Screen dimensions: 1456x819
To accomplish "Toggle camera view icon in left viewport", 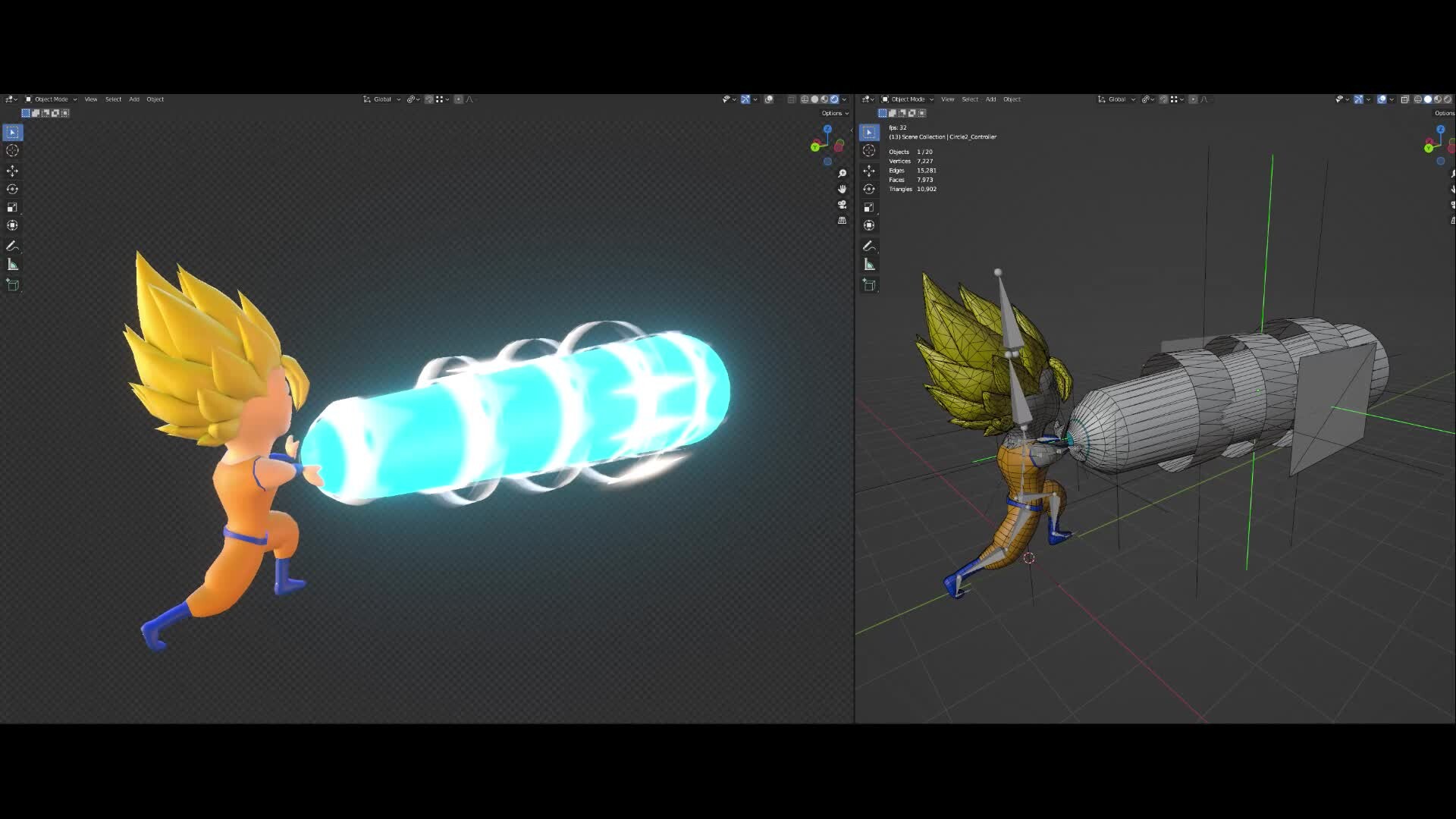I will tap(842, 205).
